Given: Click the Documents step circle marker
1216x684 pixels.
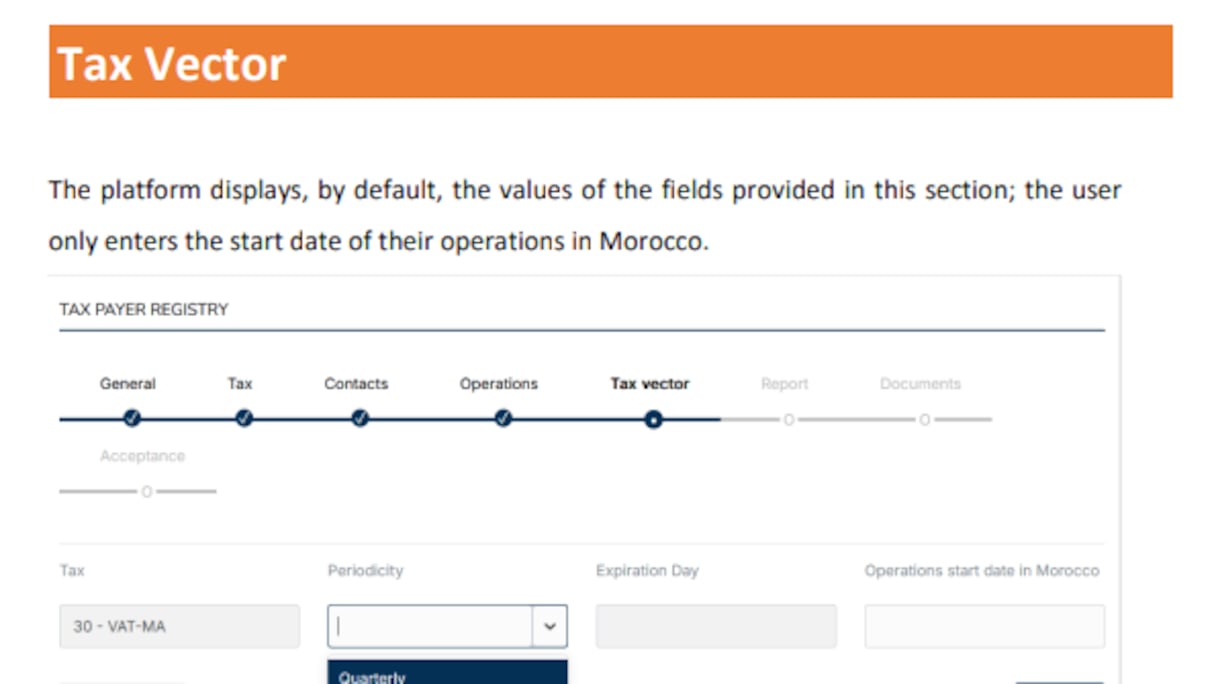Looking at the screenshot, I should click(924, 420).
